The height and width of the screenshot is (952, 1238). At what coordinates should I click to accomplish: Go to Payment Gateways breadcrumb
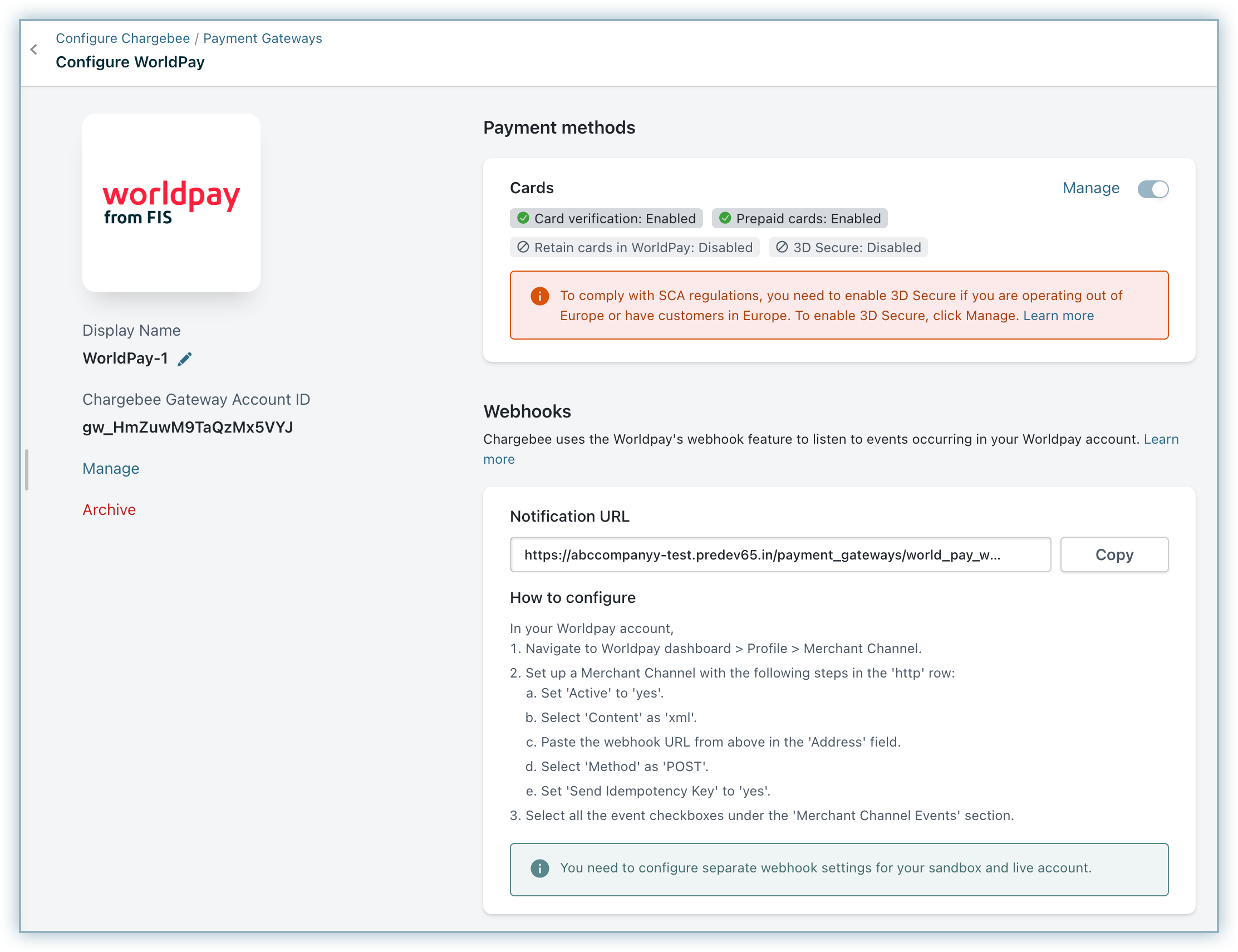[x=262, y=38]
